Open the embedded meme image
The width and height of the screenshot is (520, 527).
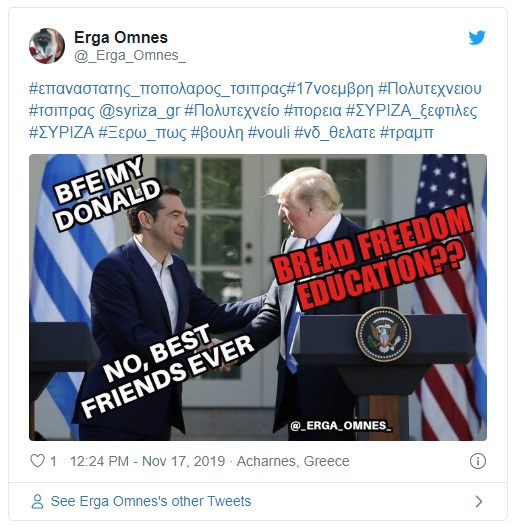258,297
